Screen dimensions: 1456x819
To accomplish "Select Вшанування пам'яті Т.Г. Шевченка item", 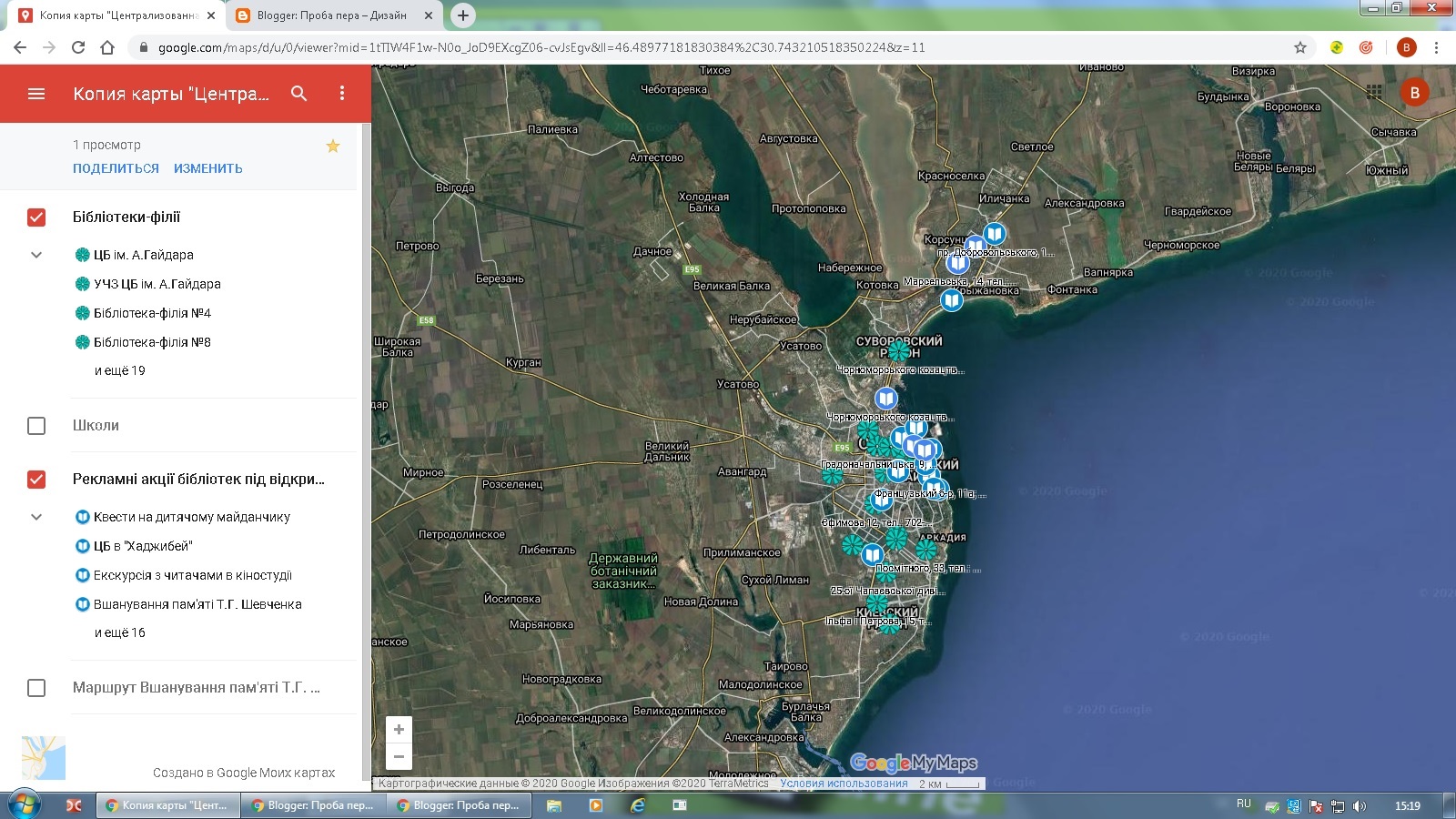I will point(197,604).
